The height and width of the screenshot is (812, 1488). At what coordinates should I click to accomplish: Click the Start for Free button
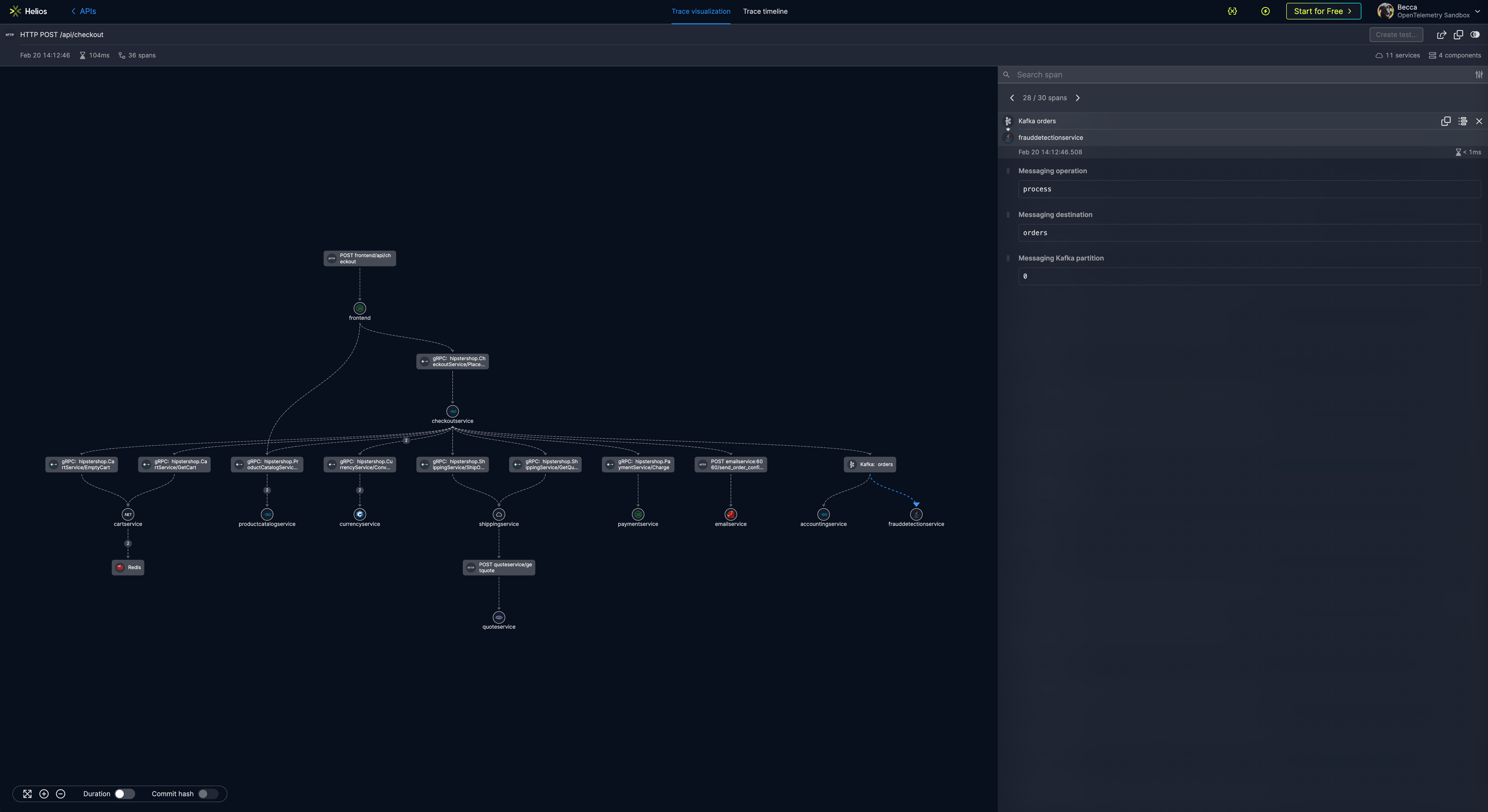click(1323, 11)
